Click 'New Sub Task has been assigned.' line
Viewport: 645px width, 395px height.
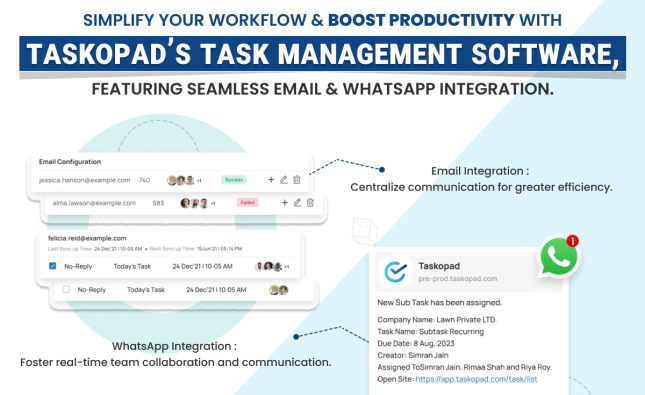440,303
